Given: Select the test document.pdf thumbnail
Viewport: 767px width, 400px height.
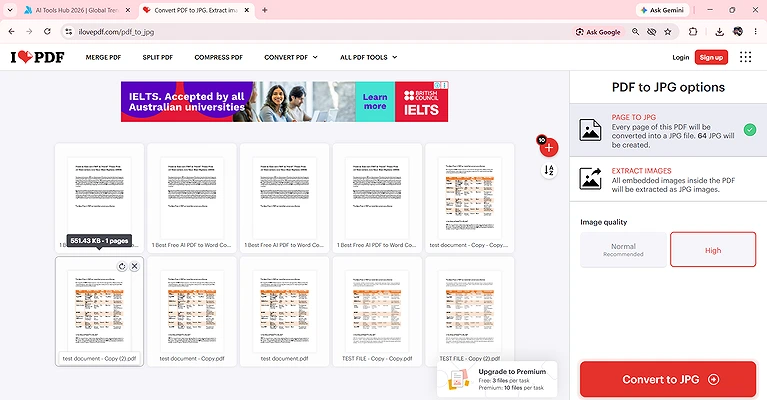Looking at the screenshot, I should (x=284, y=311).
